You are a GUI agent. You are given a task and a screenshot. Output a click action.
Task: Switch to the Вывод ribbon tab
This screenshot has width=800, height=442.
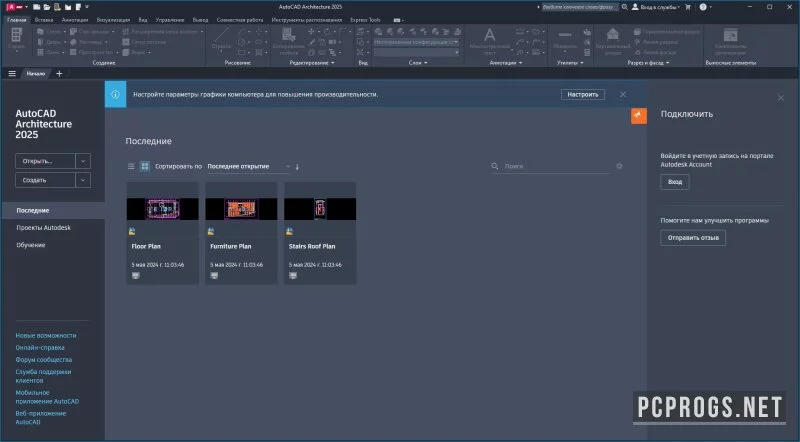click(x=200, y=20)
